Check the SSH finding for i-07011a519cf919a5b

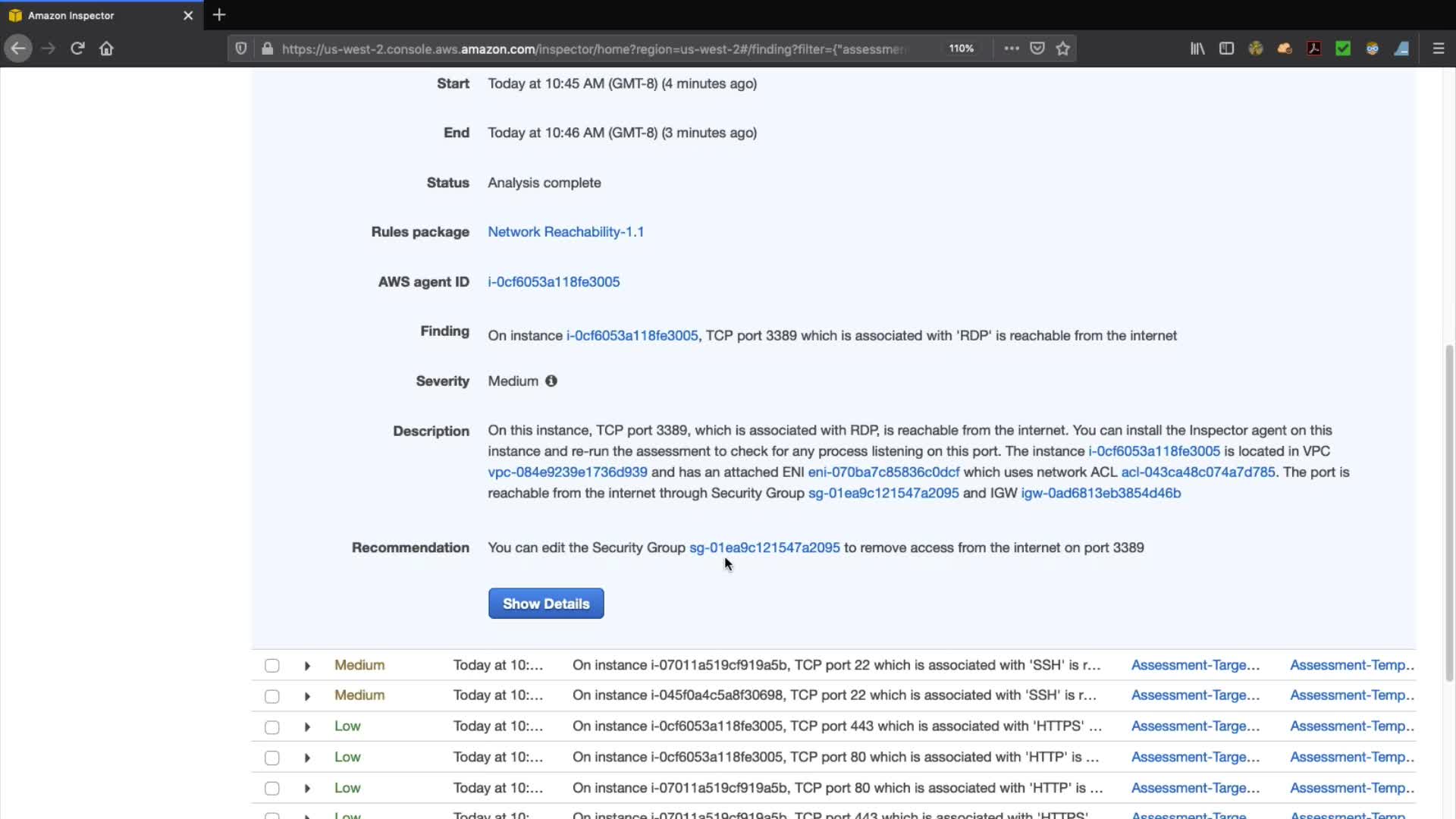[271, 666]
